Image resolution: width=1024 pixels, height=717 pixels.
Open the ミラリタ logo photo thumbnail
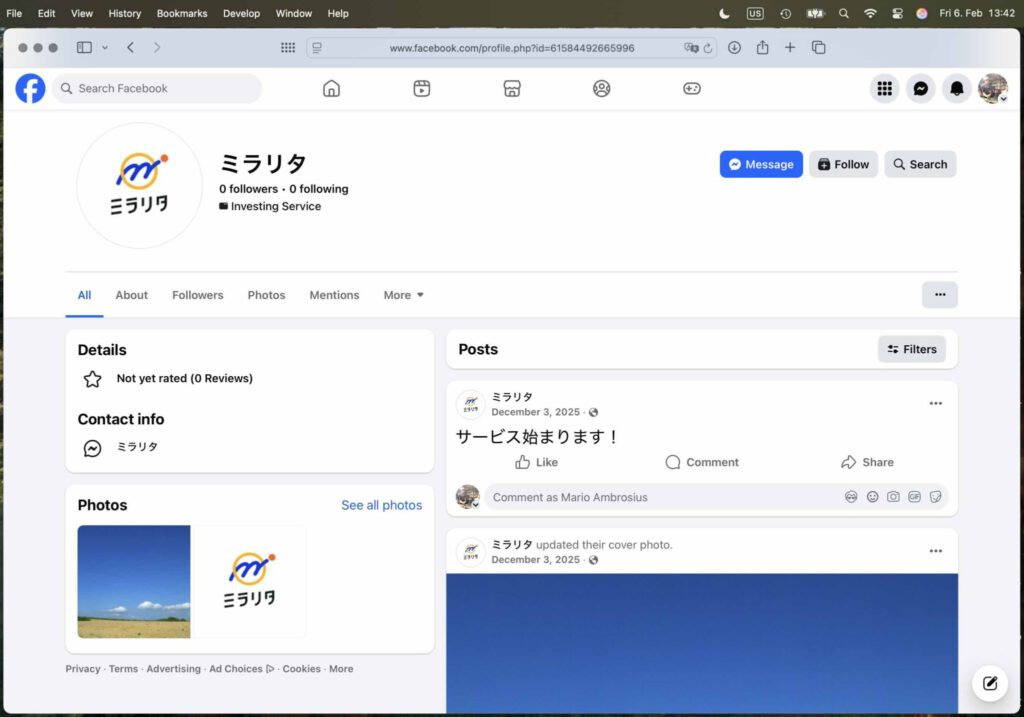[x=249, y=582]
